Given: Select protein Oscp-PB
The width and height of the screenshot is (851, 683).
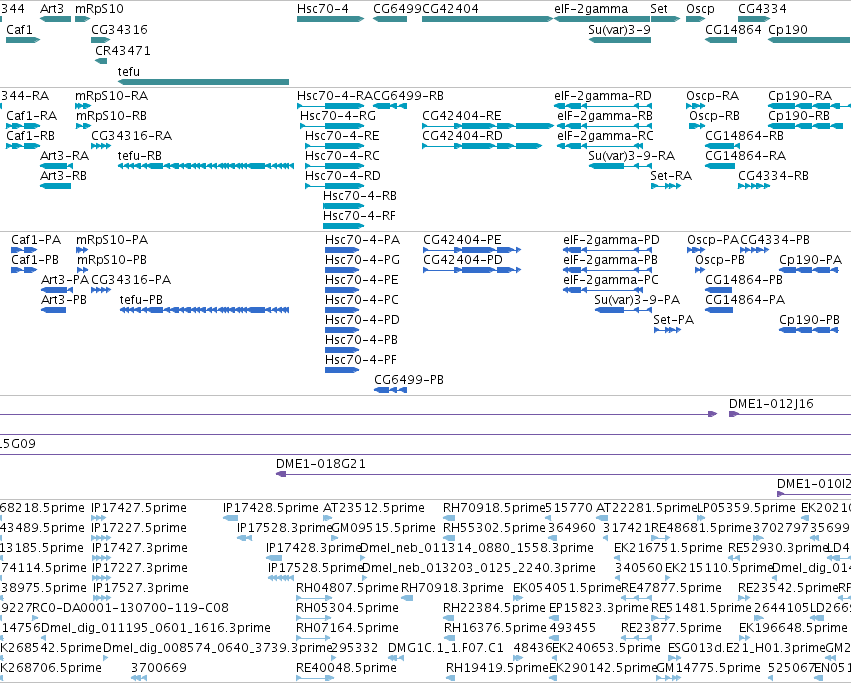Looking at the screenshot, I should 700,270.
